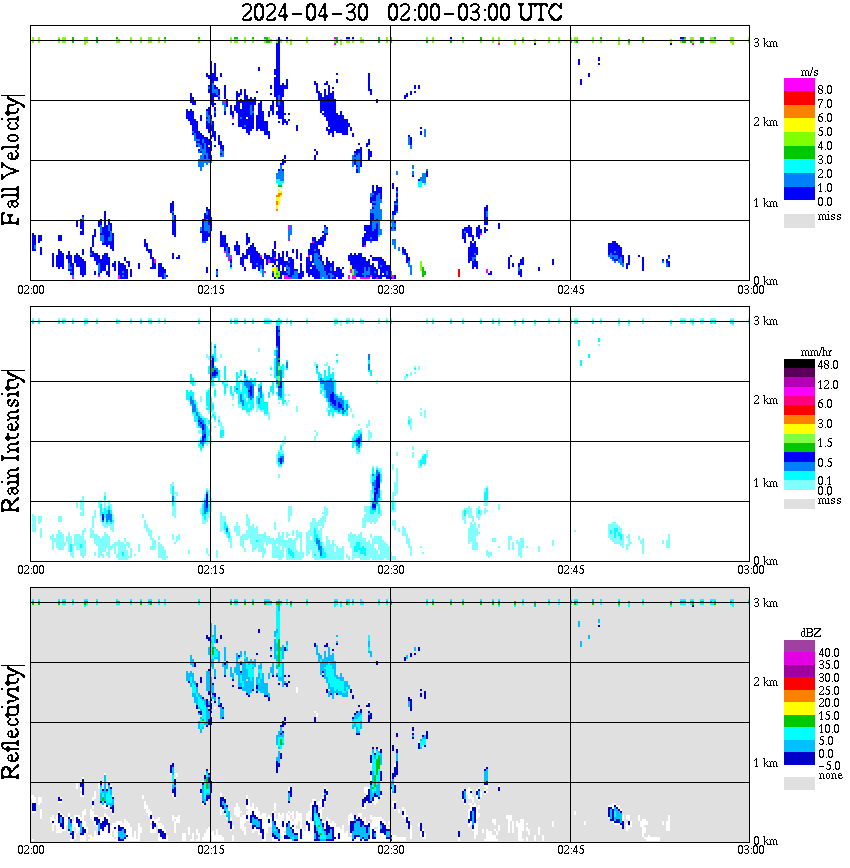This screenshot has width=850, height=868.
Task: Click the 'm/s' unit label
Action: (809, 73)
